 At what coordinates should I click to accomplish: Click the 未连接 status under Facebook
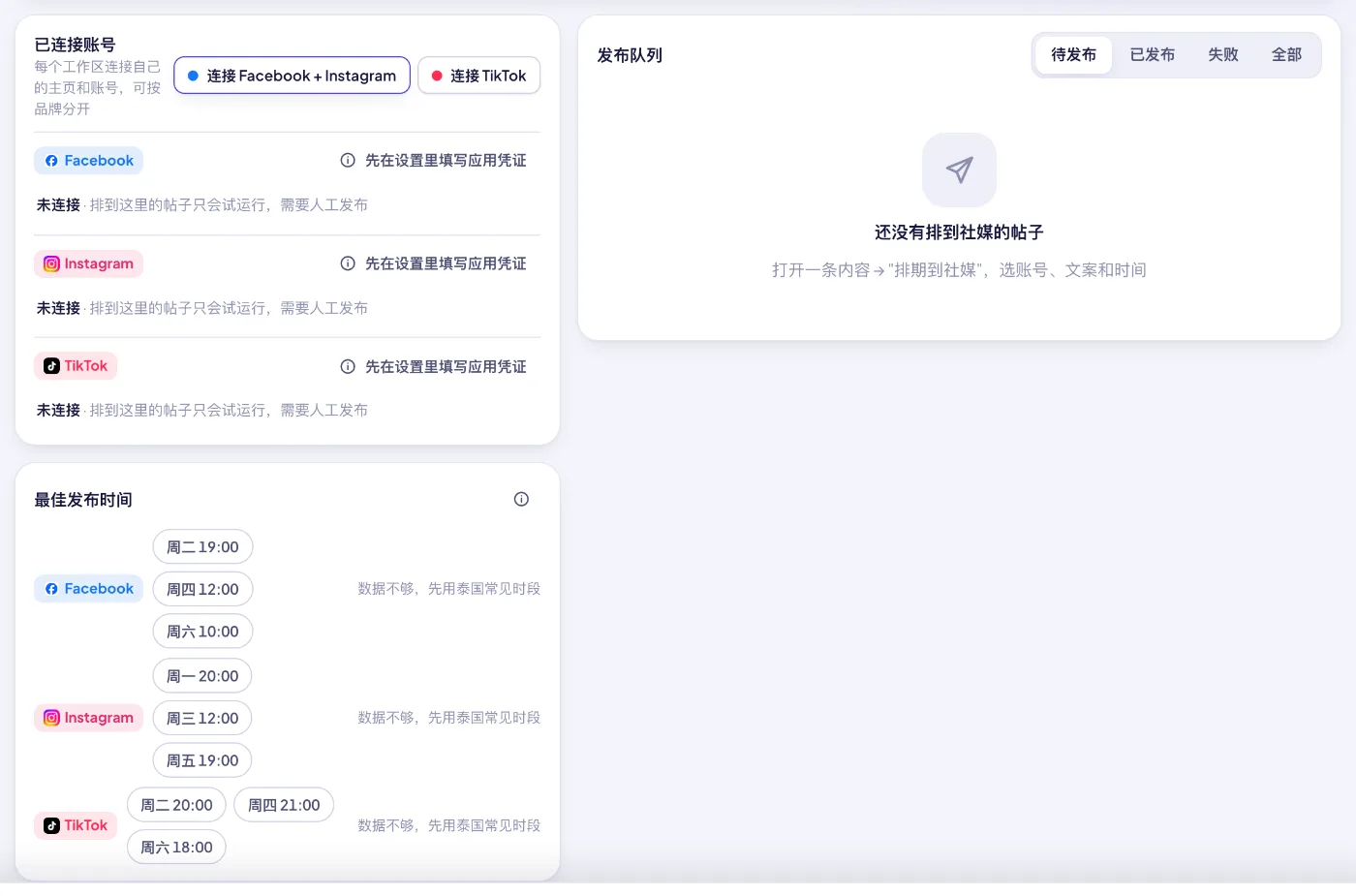coord(58,205)
